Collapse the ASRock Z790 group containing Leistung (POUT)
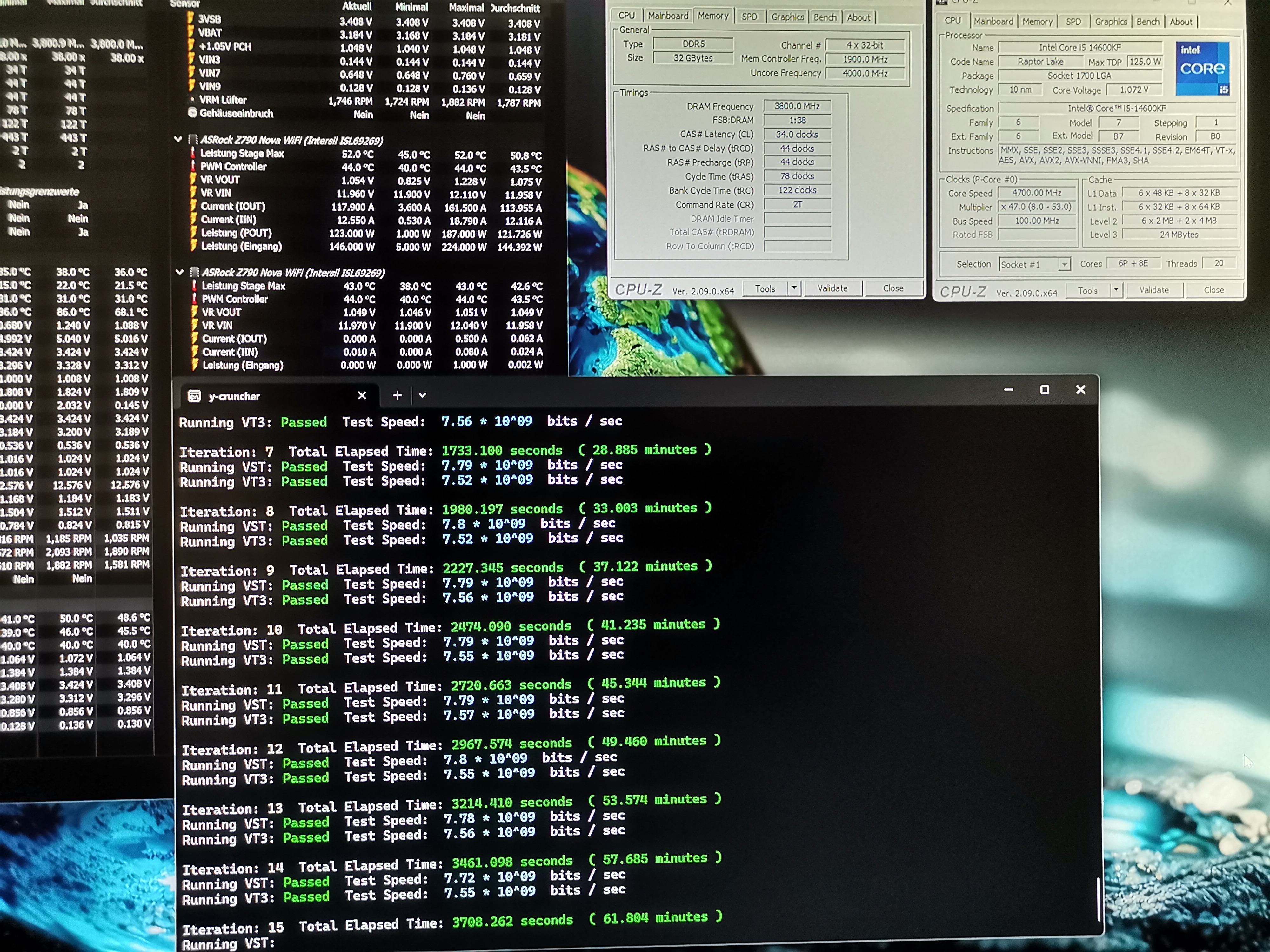The height and width of the screenshot is (952, 1270). pyautogui.click(x=178, y=139)
